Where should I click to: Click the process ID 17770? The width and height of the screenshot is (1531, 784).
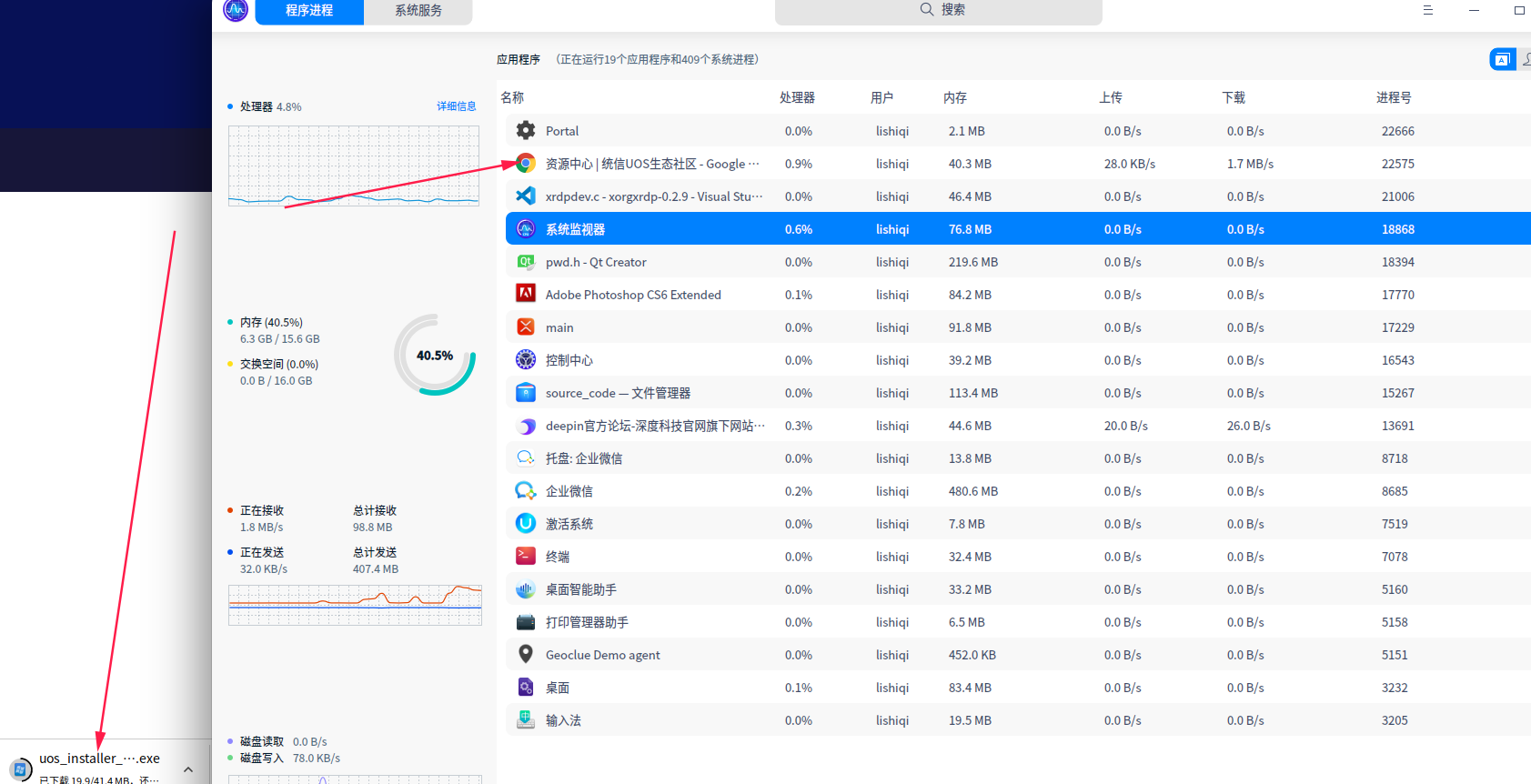point(1398,295)
